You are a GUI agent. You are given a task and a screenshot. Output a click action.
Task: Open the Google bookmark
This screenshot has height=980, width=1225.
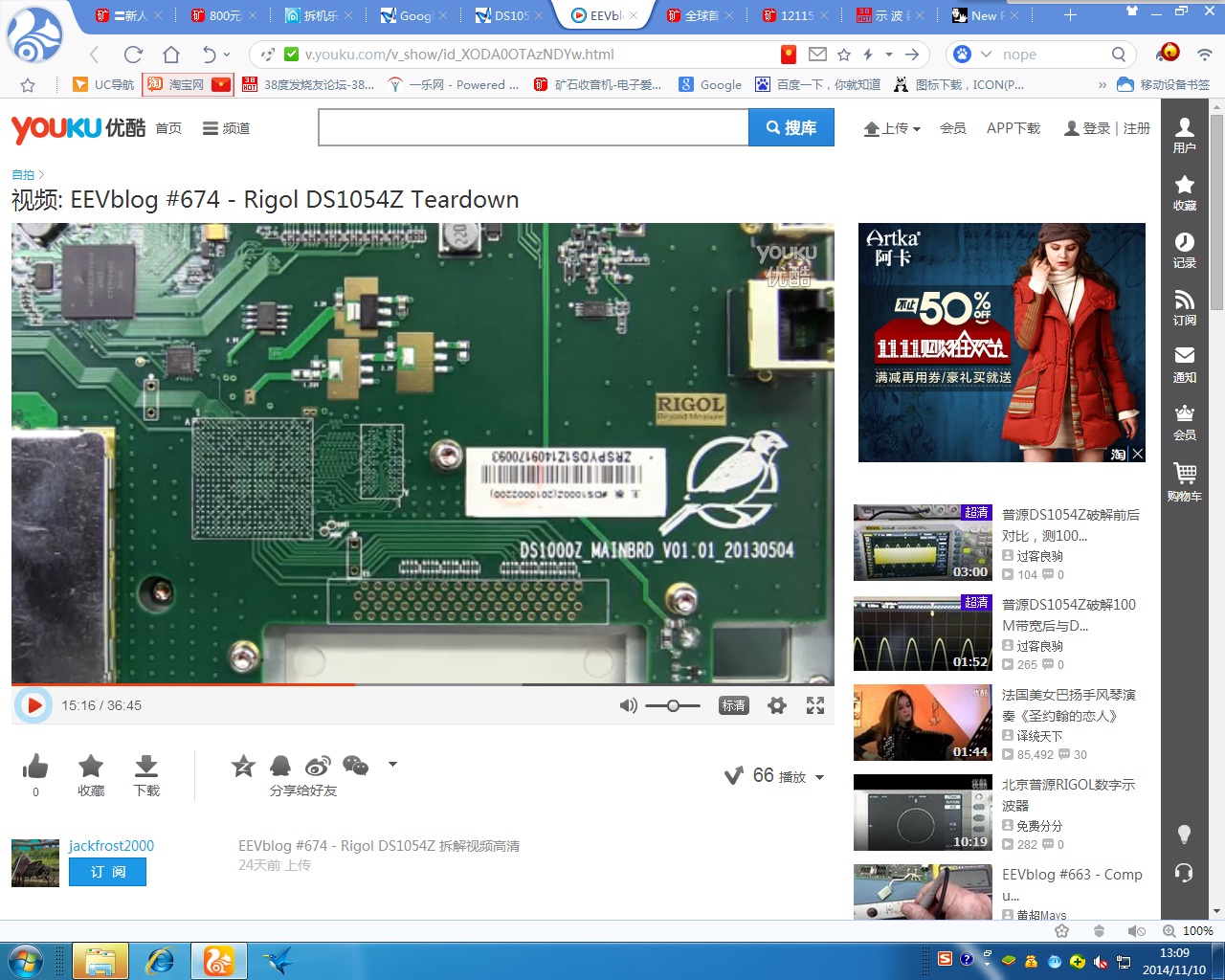click(x=710, y=85)
